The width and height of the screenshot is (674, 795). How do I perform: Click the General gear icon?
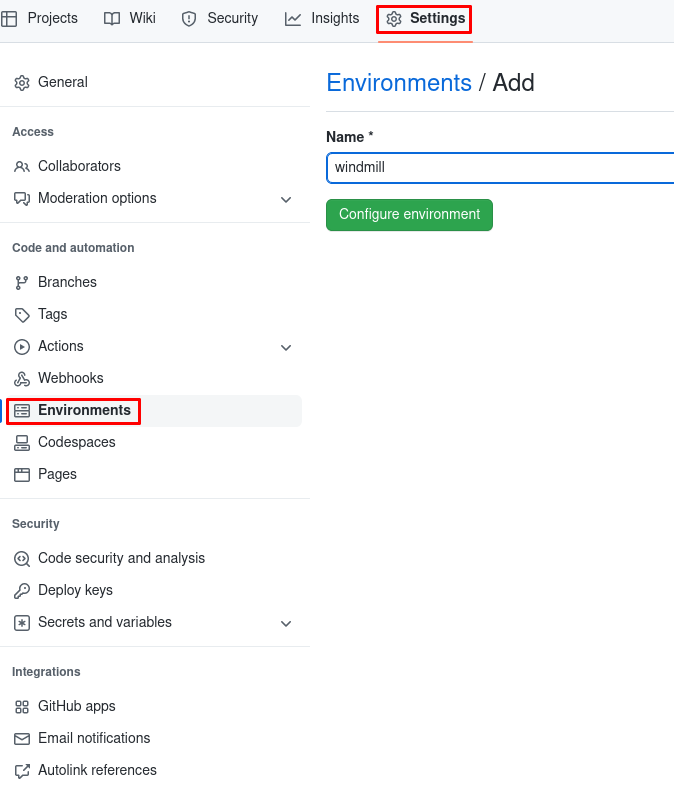tap(22, 83)
